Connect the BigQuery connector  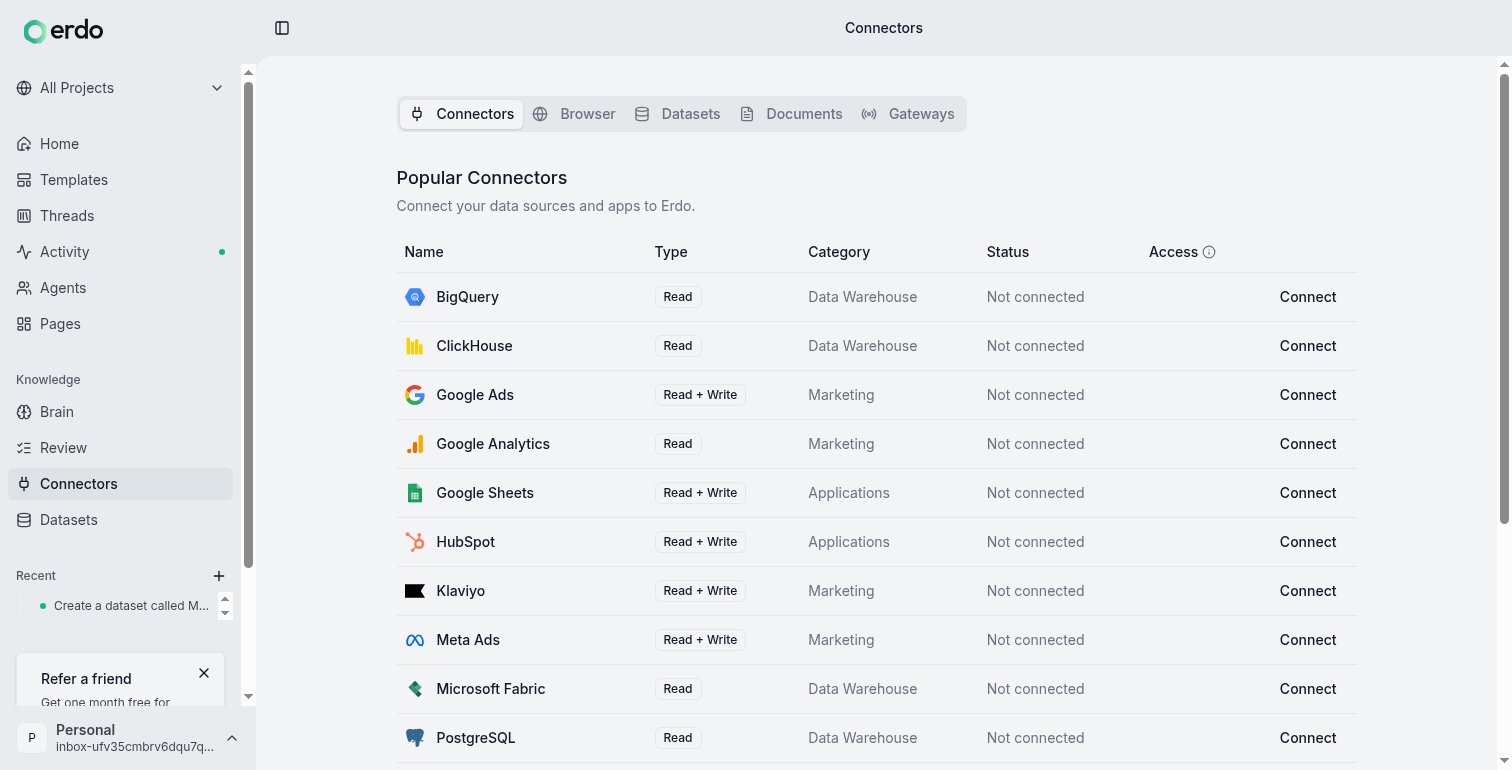[1308, 297]
